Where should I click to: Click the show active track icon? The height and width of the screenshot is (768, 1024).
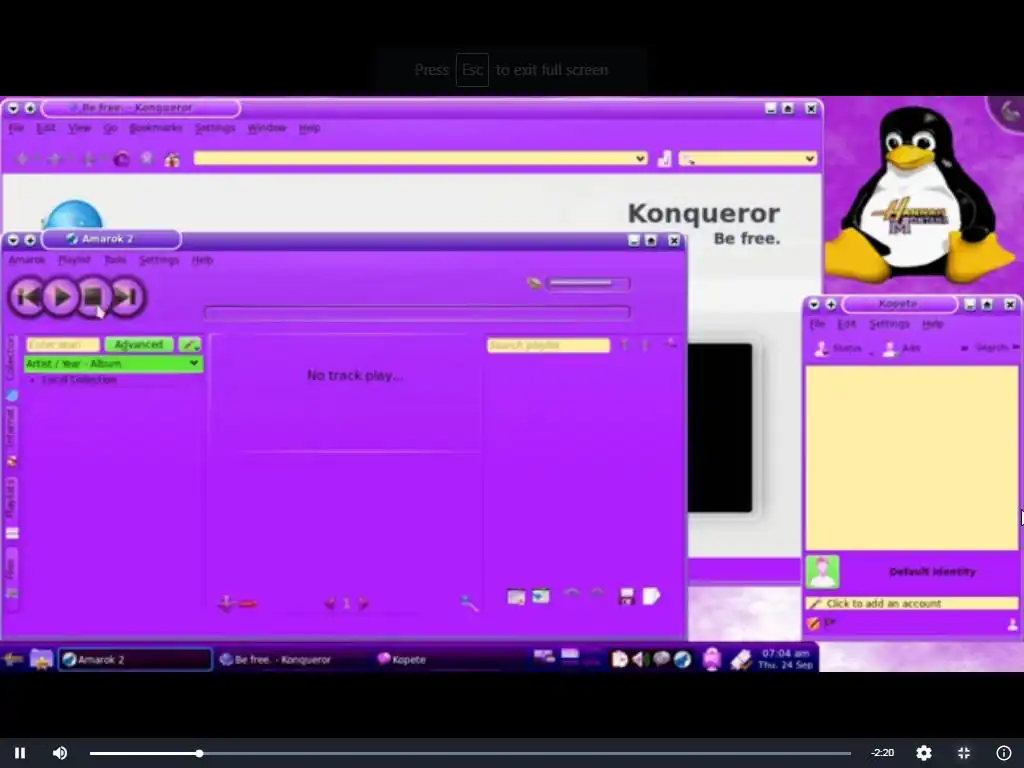pos(541,596)
